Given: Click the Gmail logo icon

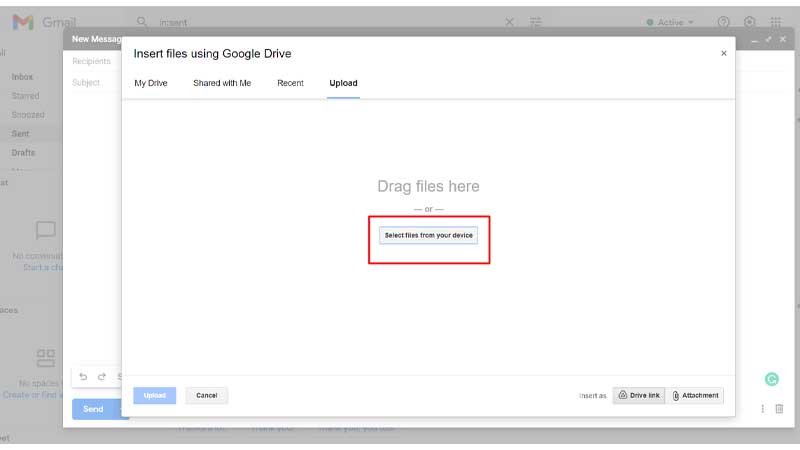Looking at the screenshot, I should 23,22.
